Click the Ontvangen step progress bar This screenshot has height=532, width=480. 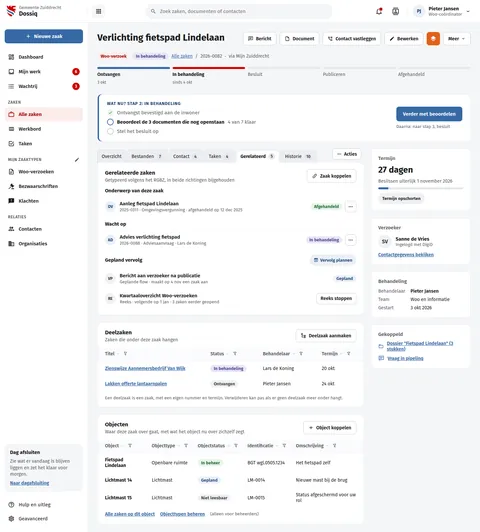tap(133, 68)
